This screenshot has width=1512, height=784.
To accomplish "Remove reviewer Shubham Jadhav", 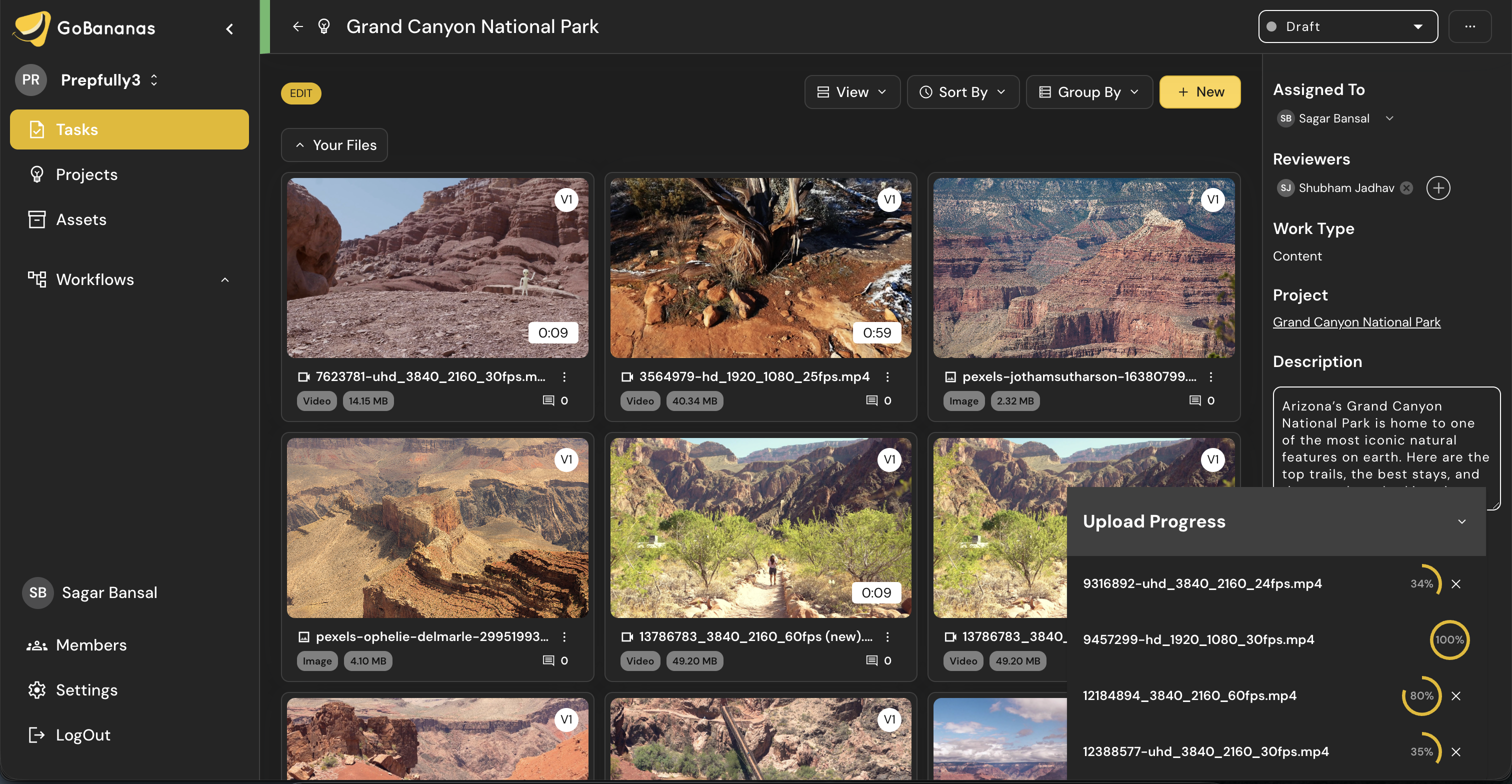I will (1406, 188).
